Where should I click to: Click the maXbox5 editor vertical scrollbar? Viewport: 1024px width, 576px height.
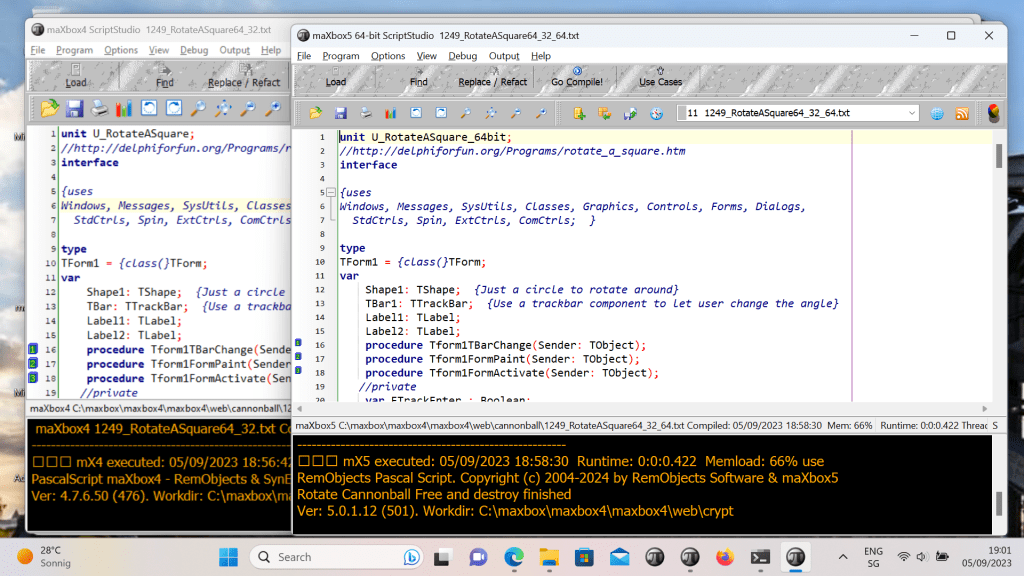click(x=998, y=158)
